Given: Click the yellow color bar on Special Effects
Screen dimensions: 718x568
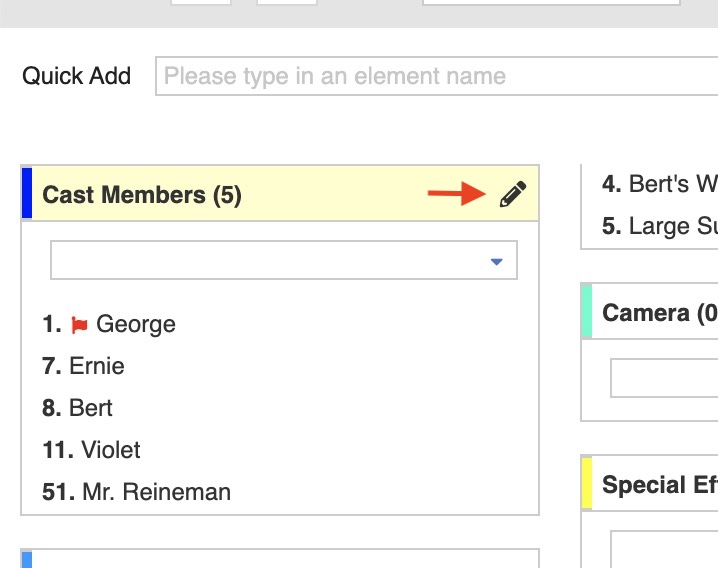Looking at the screenshot, I should click(586, 483).
